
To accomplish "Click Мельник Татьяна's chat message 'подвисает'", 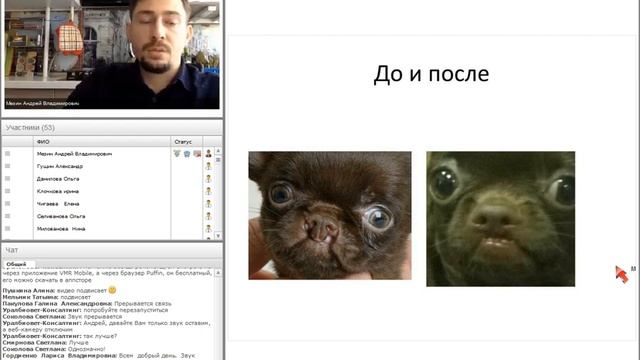I will click(76, 297).
